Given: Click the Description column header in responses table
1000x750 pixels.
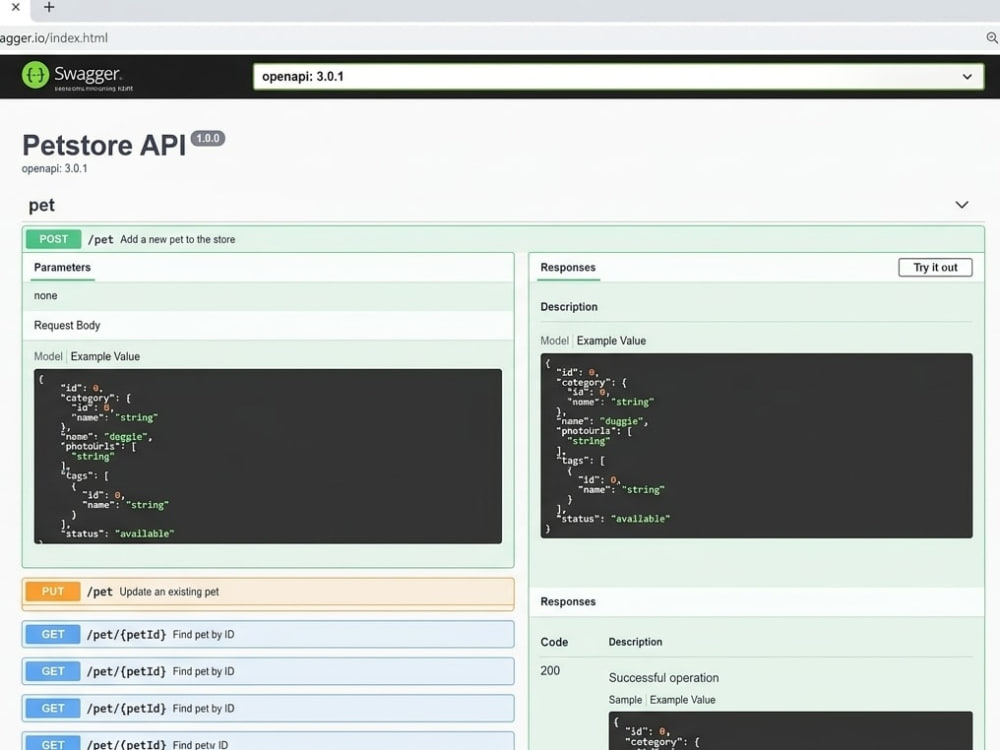Looking at the screenshot, I should [635, 642].
